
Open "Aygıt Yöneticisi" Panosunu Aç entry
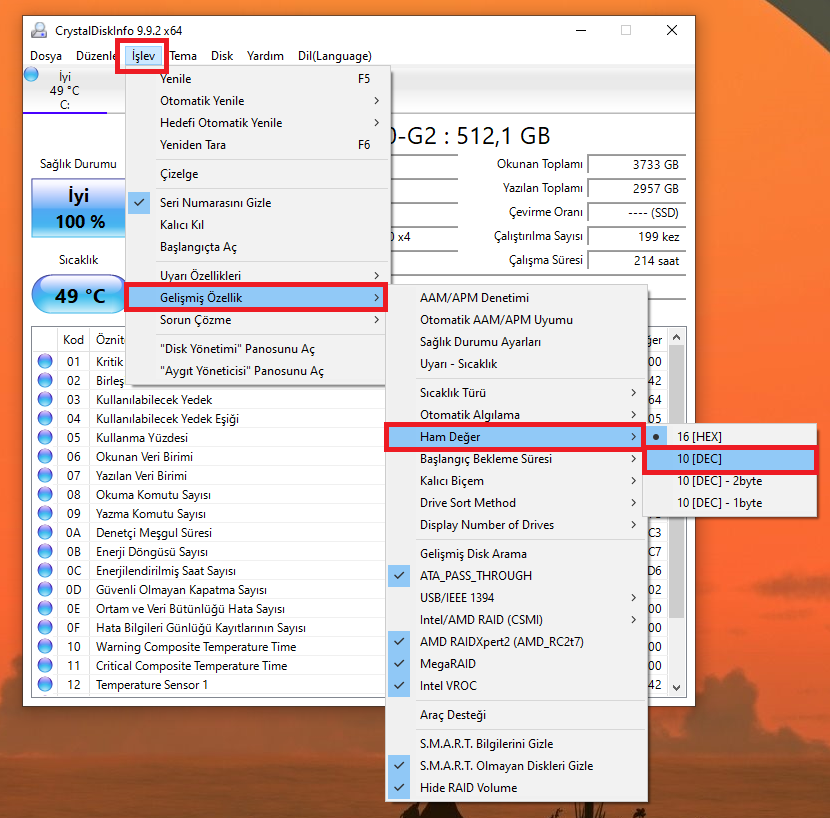click(x=258, y=371)
